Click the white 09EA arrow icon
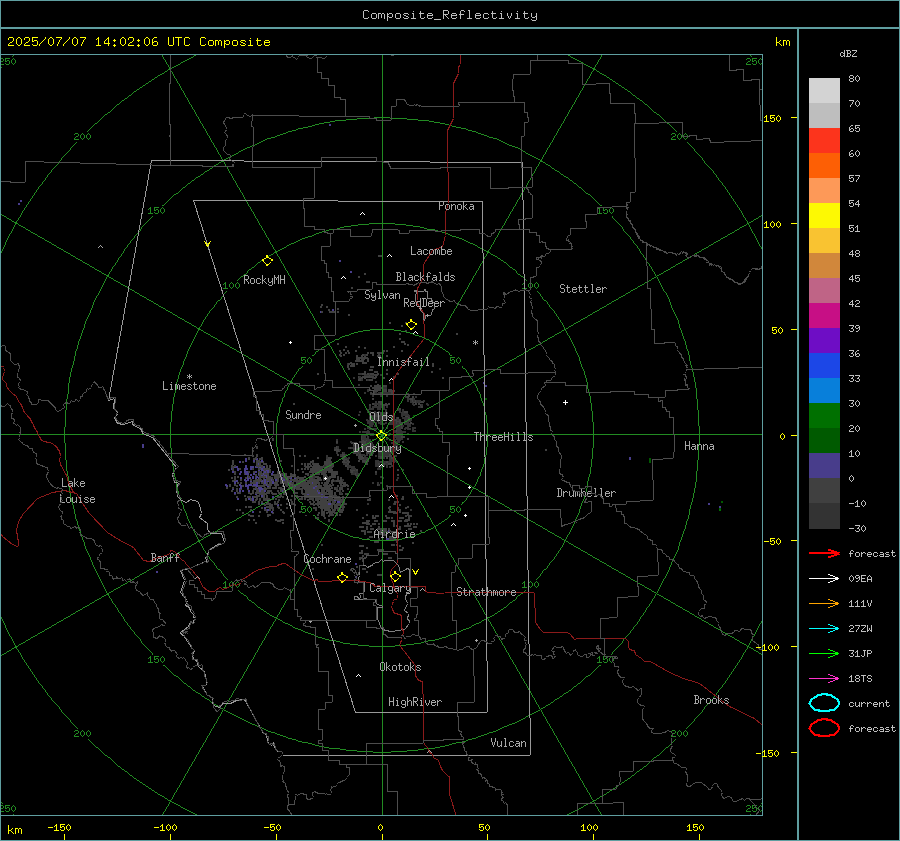The height and width of the screenshot is (841, 900). pos(824,578)
